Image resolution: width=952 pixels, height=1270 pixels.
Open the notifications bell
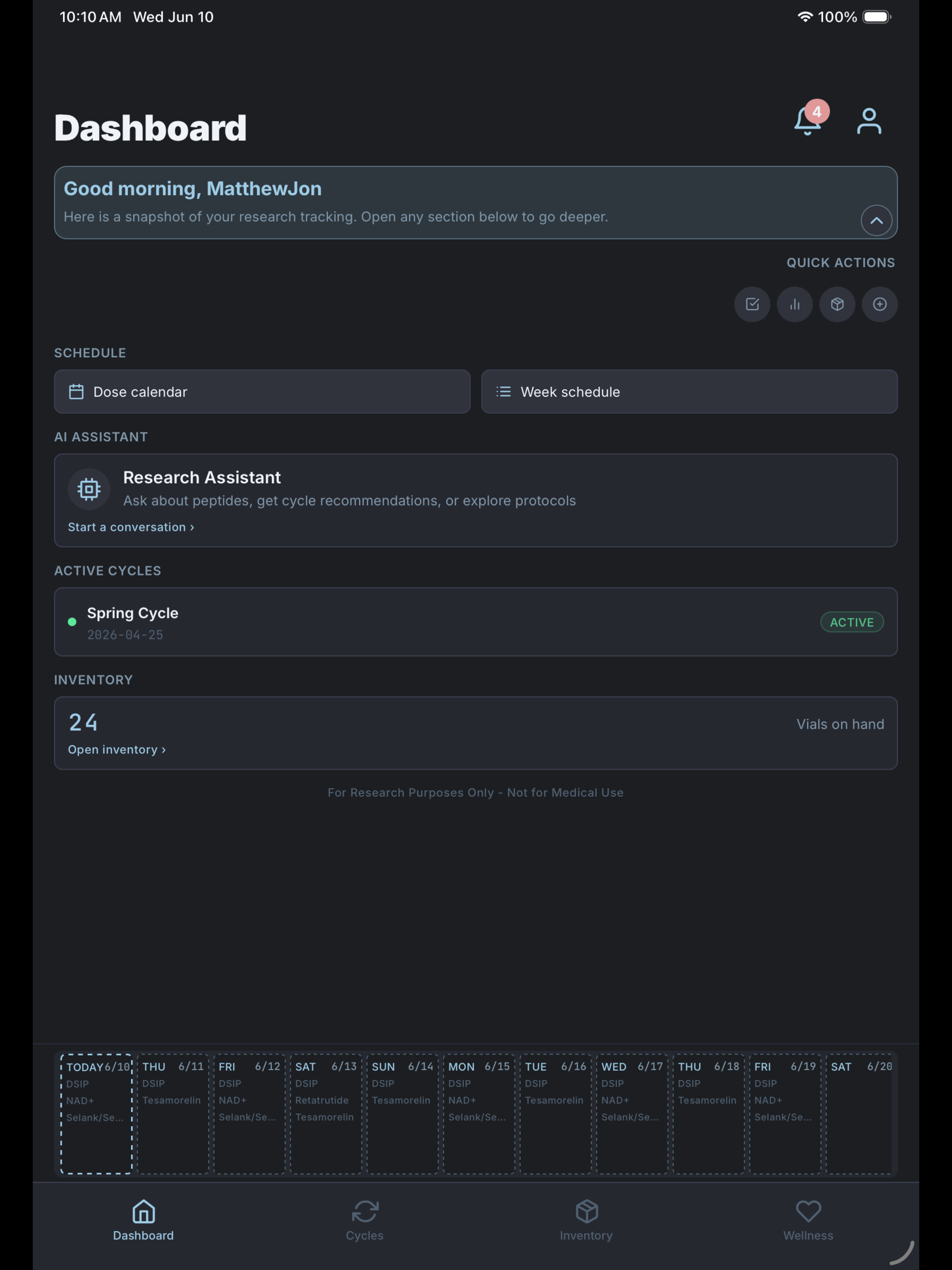[x=807, y=122]
